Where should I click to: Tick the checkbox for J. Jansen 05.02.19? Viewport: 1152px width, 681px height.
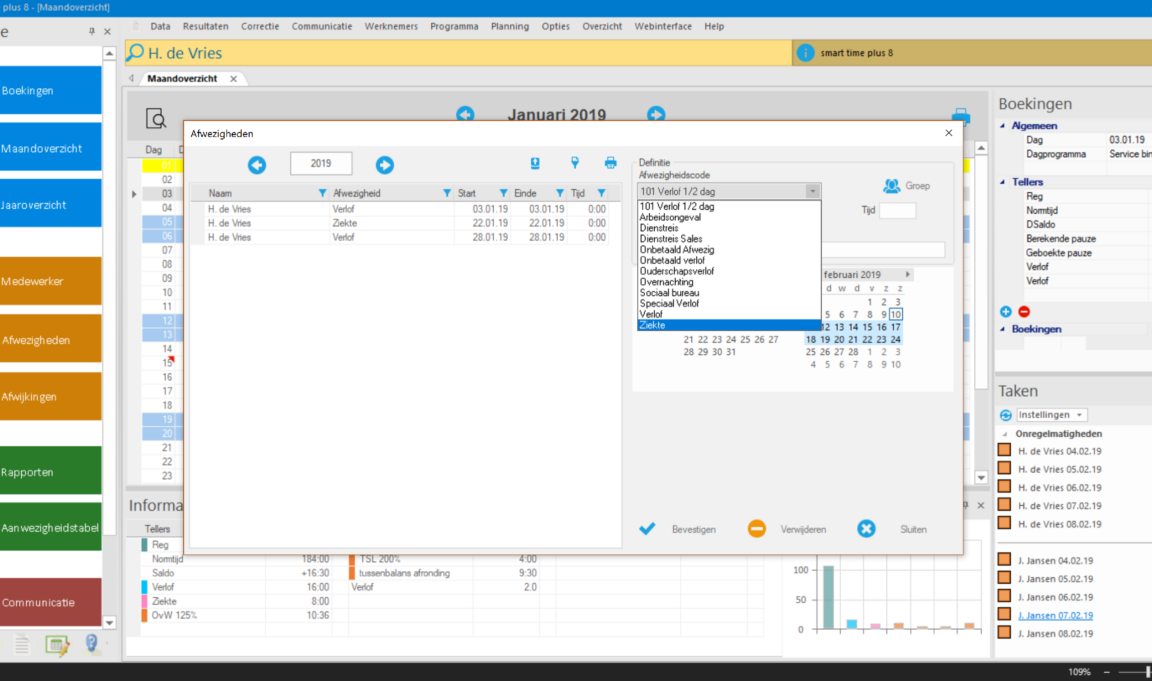(1005, 578)
